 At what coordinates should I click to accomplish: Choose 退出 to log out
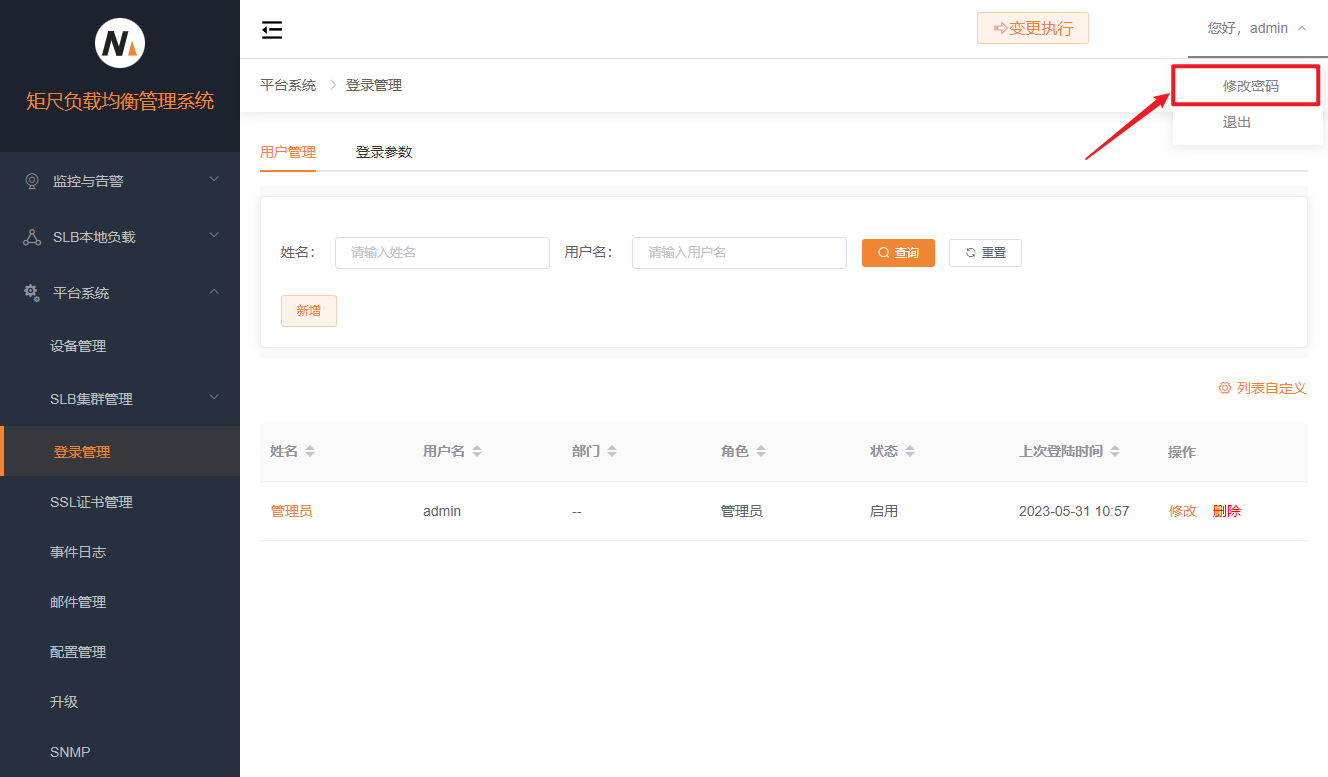coord(1237,122)
